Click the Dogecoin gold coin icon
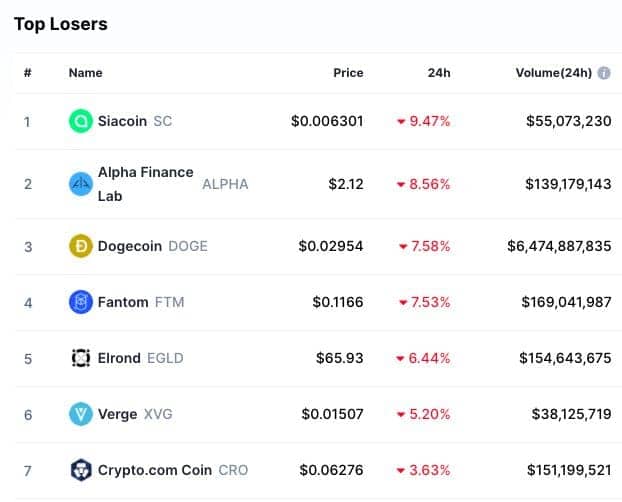622x502 pixels. [81, 246]
